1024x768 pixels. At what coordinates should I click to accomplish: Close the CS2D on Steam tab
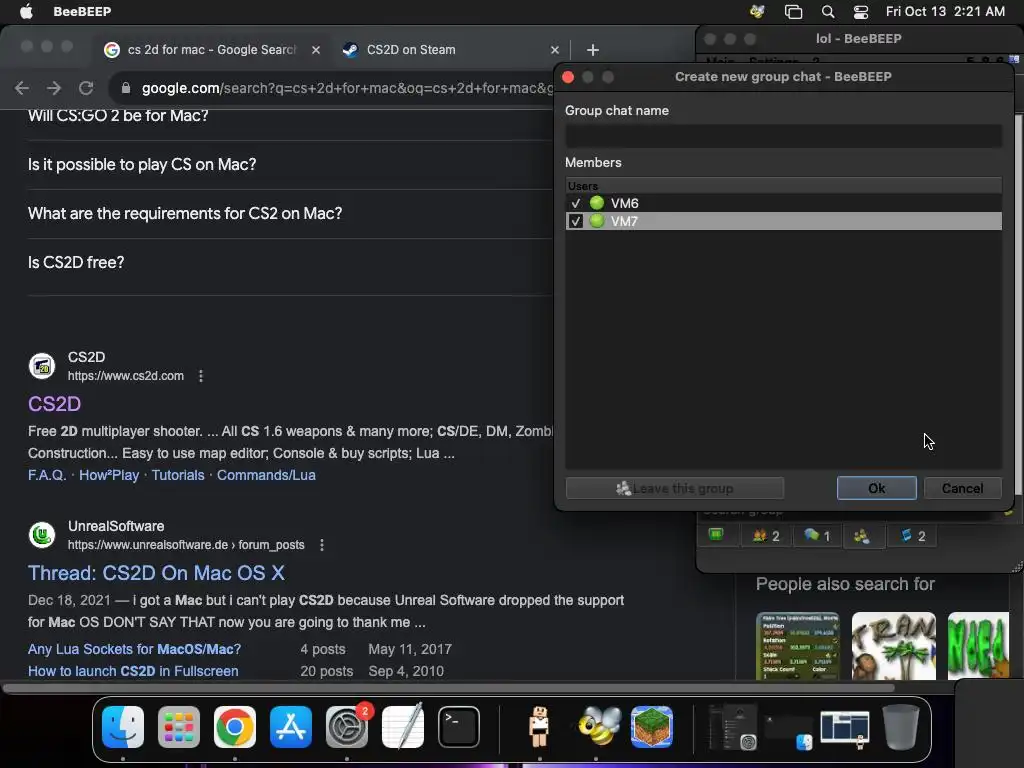(x=554, y=50)
